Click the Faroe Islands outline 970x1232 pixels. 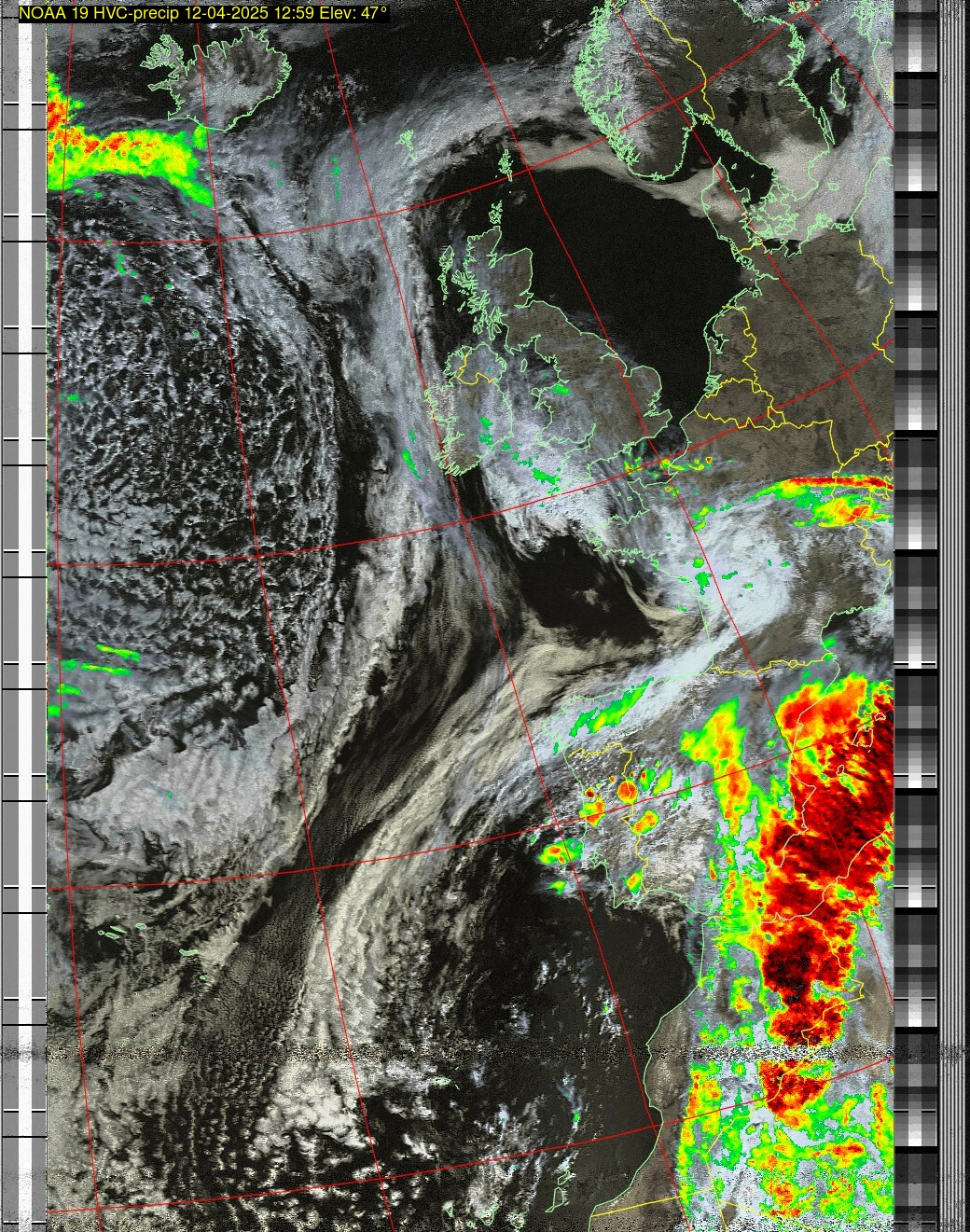click(x=408, y=145)
